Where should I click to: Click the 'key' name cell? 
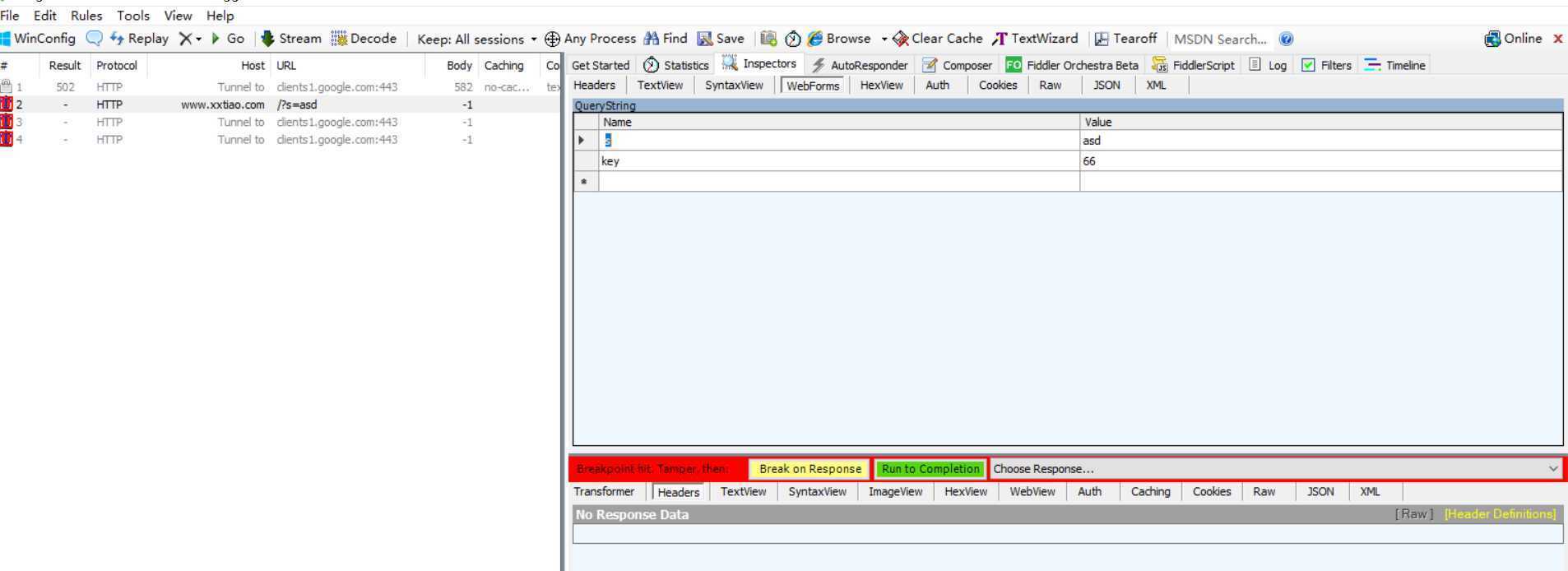[838, 161]
